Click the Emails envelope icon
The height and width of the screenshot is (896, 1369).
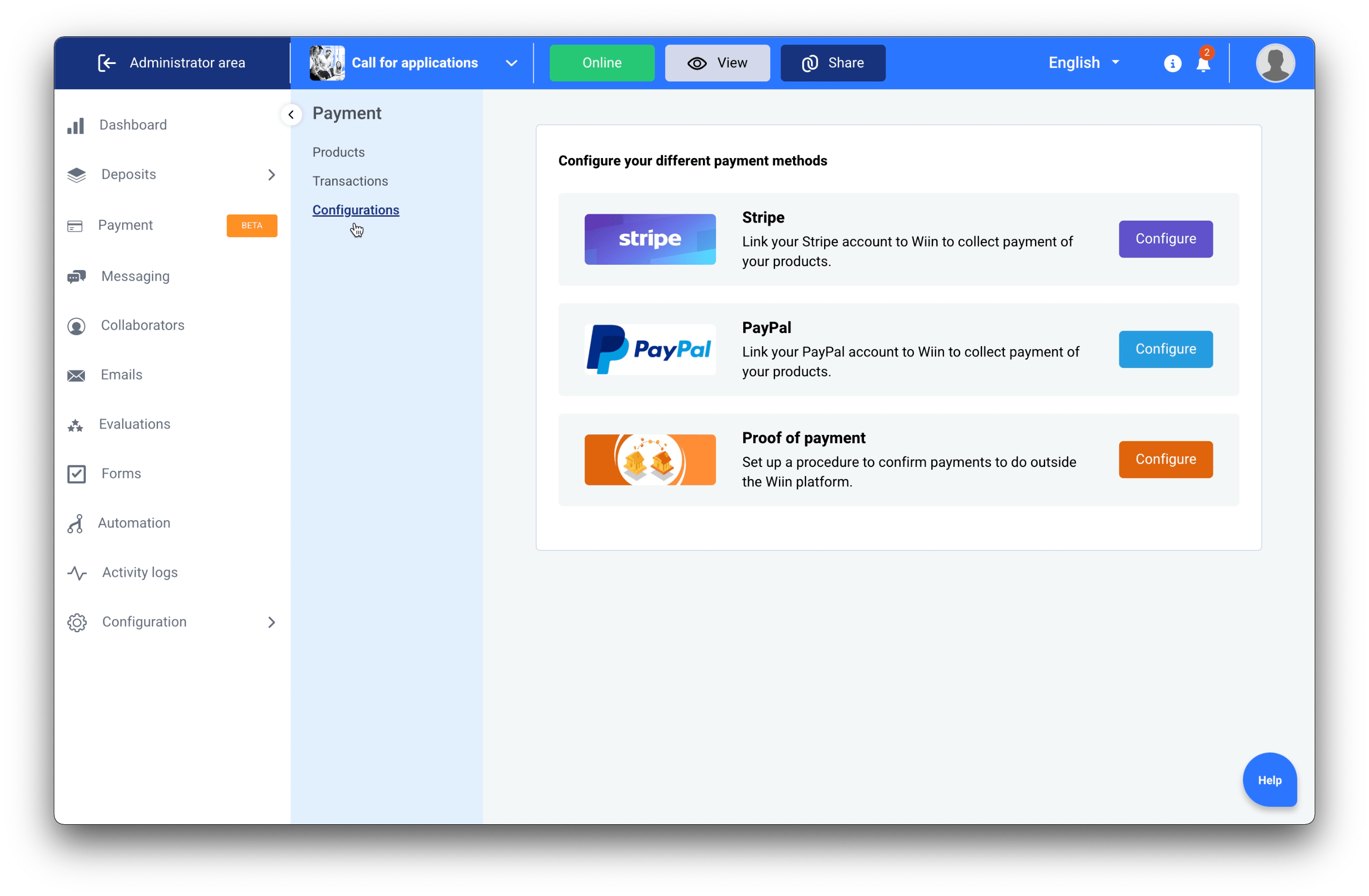tap(76, 375)
